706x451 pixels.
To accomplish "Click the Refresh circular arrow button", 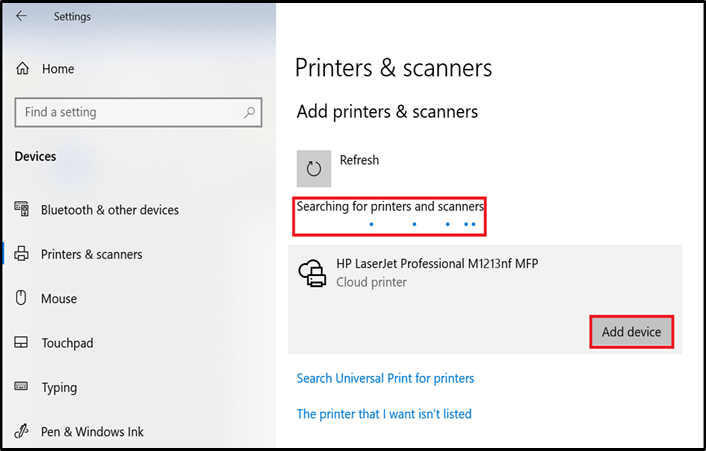I will [314, 169].
